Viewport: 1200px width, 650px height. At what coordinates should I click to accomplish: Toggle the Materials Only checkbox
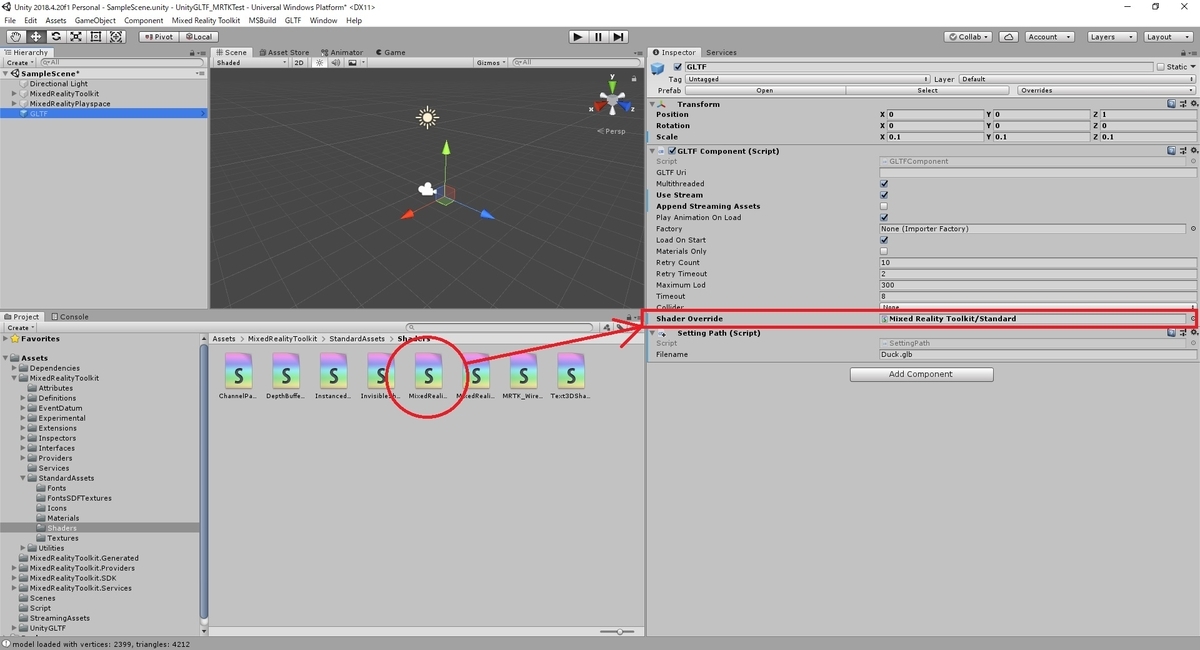point(884,251)
